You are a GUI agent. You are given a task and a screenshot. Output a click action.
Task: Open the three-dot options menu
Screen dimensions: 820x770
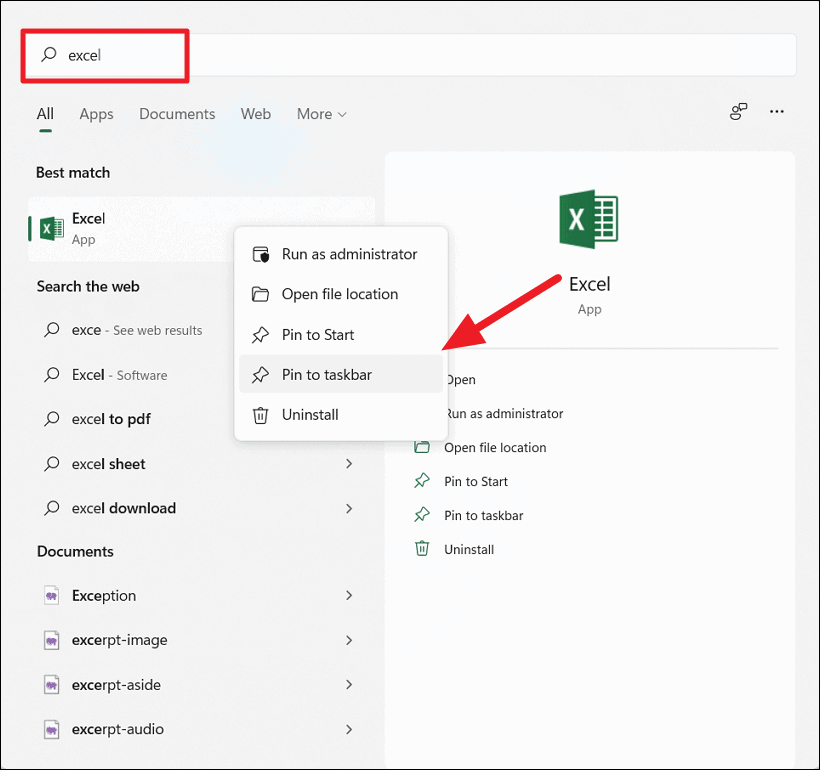click(x=777, y=111)
